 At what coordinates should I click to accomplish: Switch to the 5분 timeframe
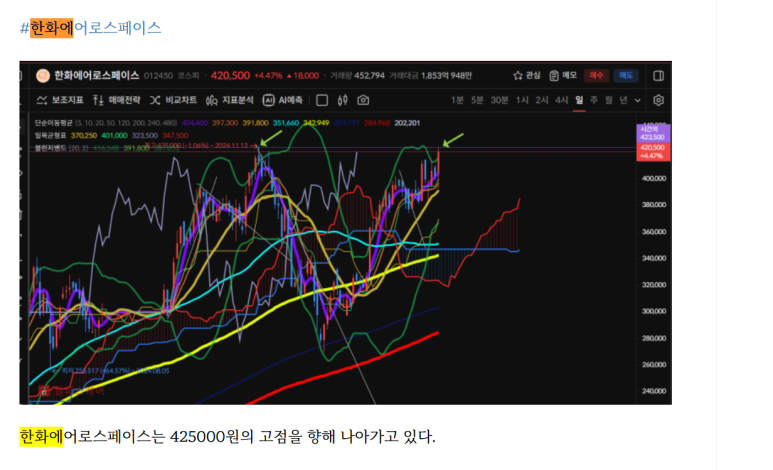tap(477, 100)
